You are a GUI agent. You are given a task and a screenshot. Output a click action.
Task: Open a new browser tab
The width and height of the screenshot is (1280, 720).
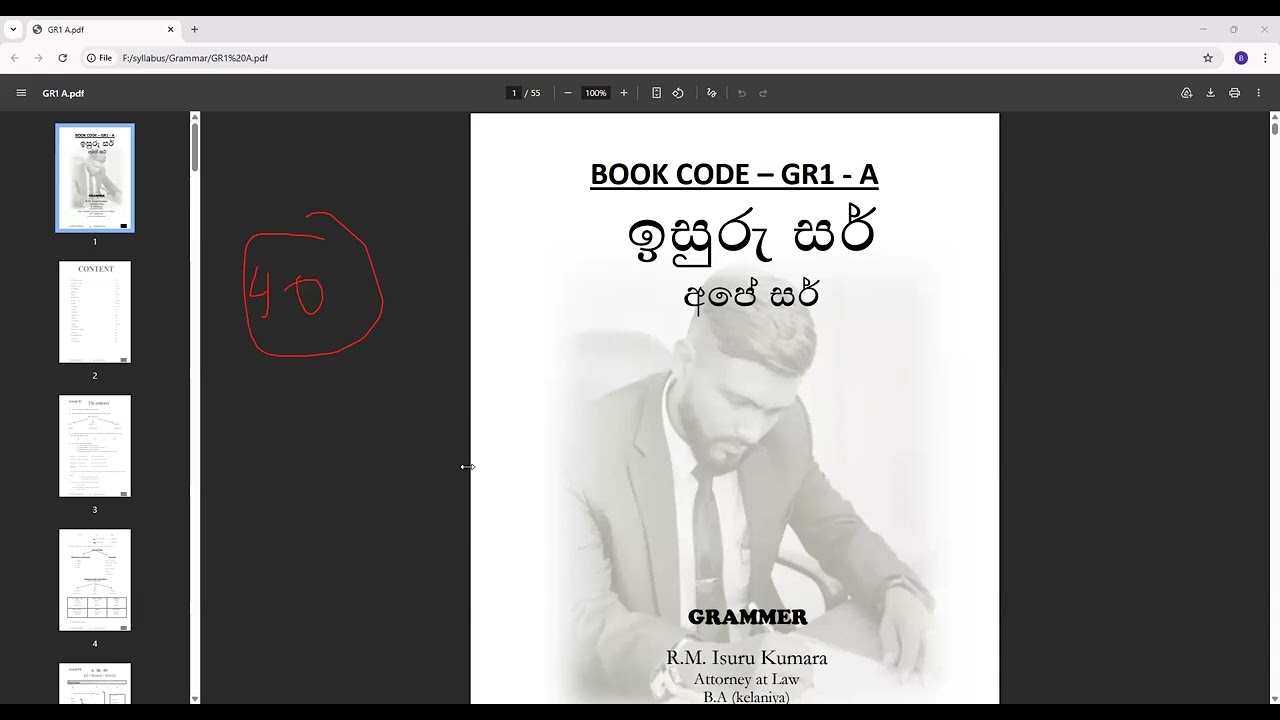[194, 30]
